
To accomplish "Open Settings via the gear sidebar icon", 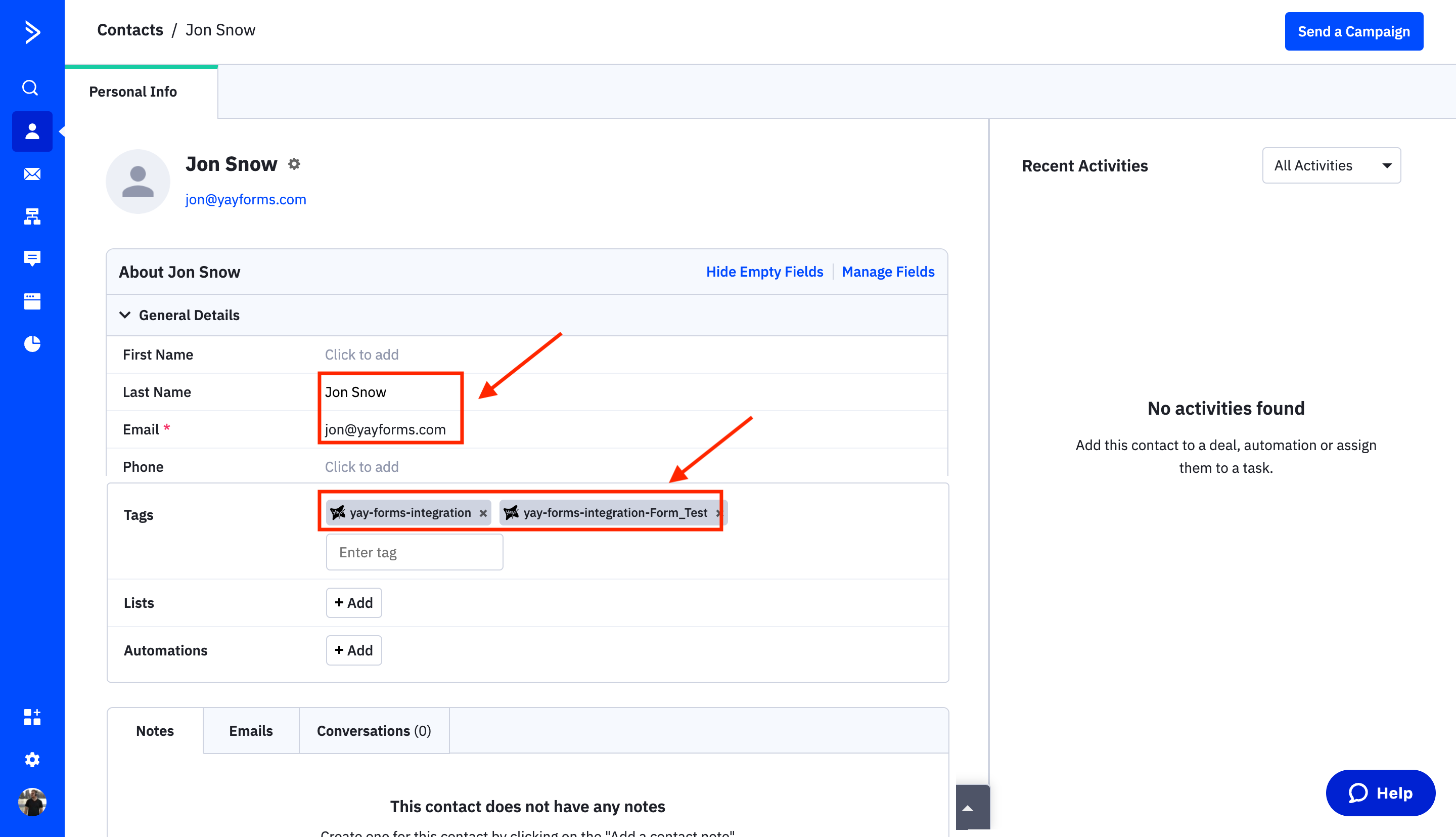I will (32, 759).
